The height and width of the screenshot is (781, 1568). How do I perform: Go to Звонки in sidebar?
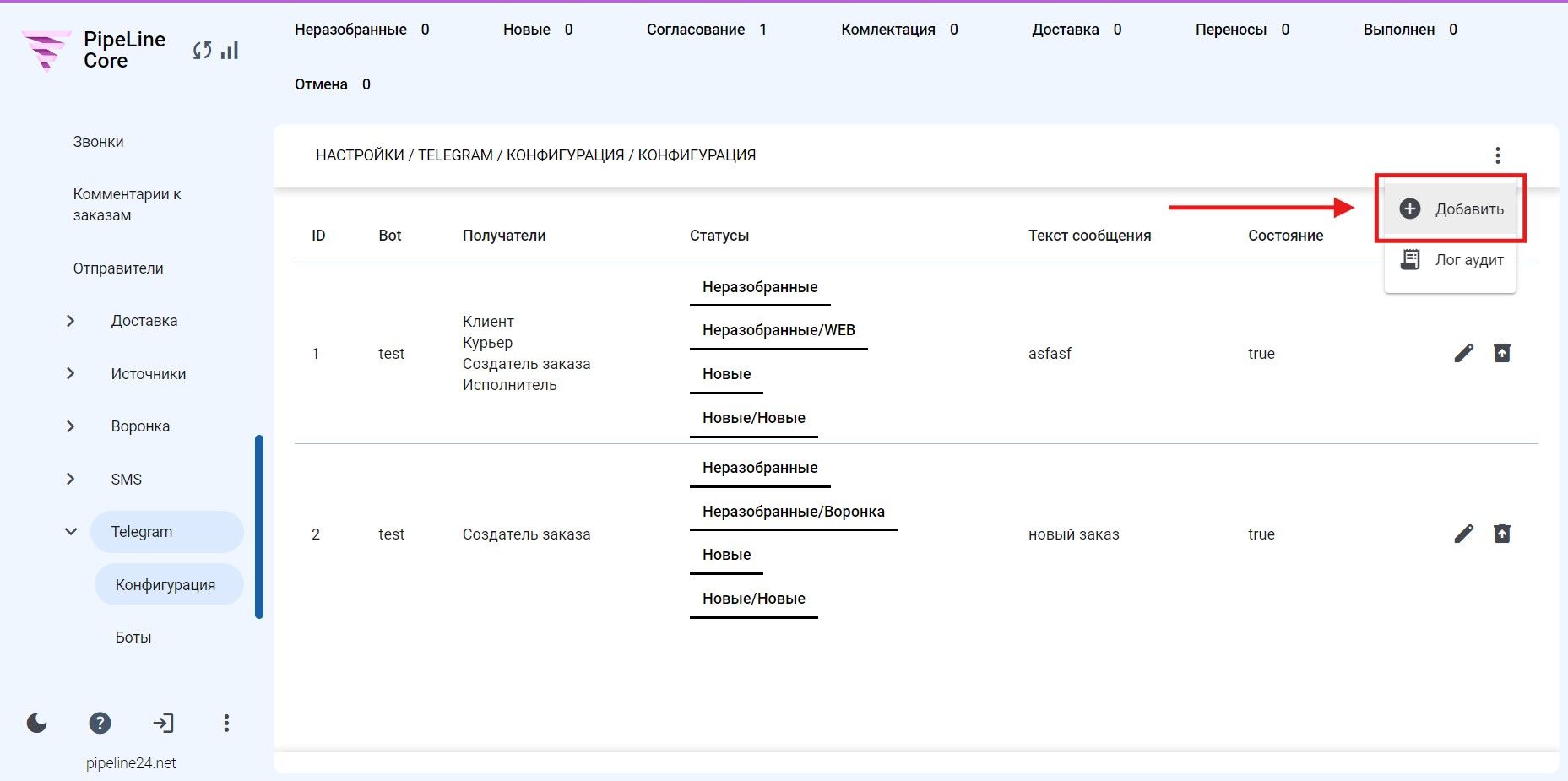[98, 142]
